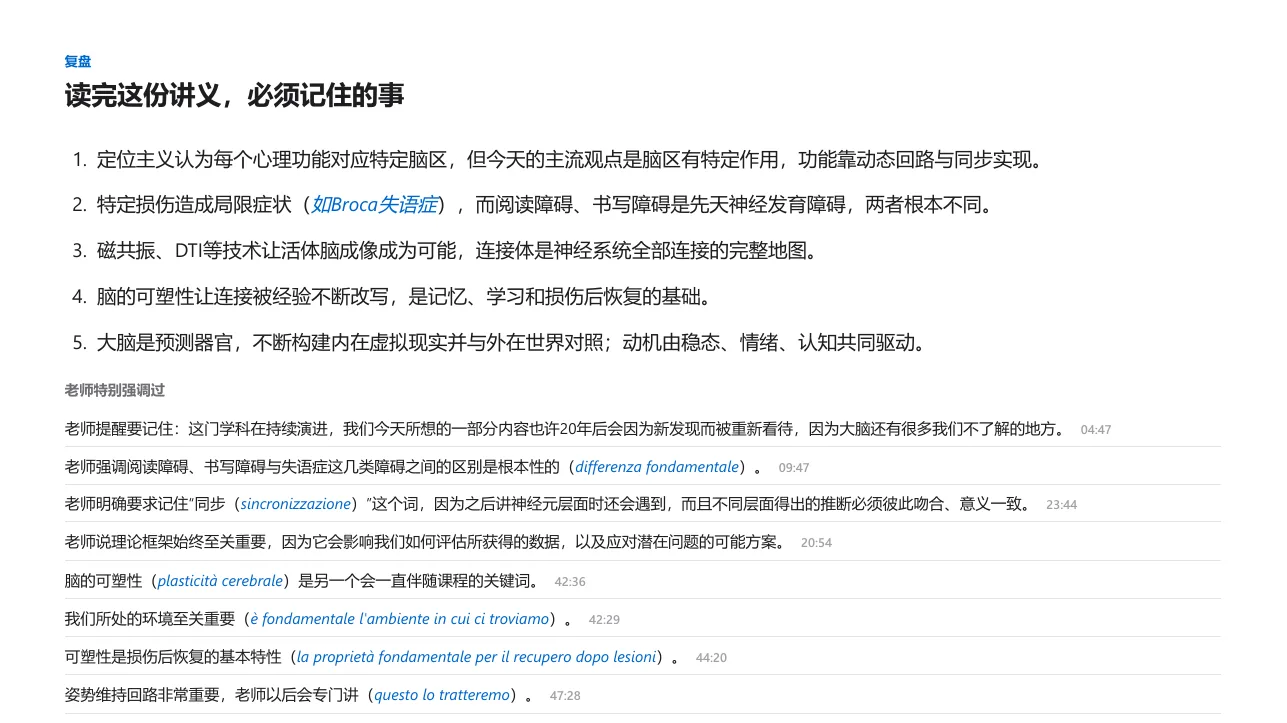Select the term "differenza fondamentale"
The width and height of the screenshot is (1287, 723).
point(657,467)
